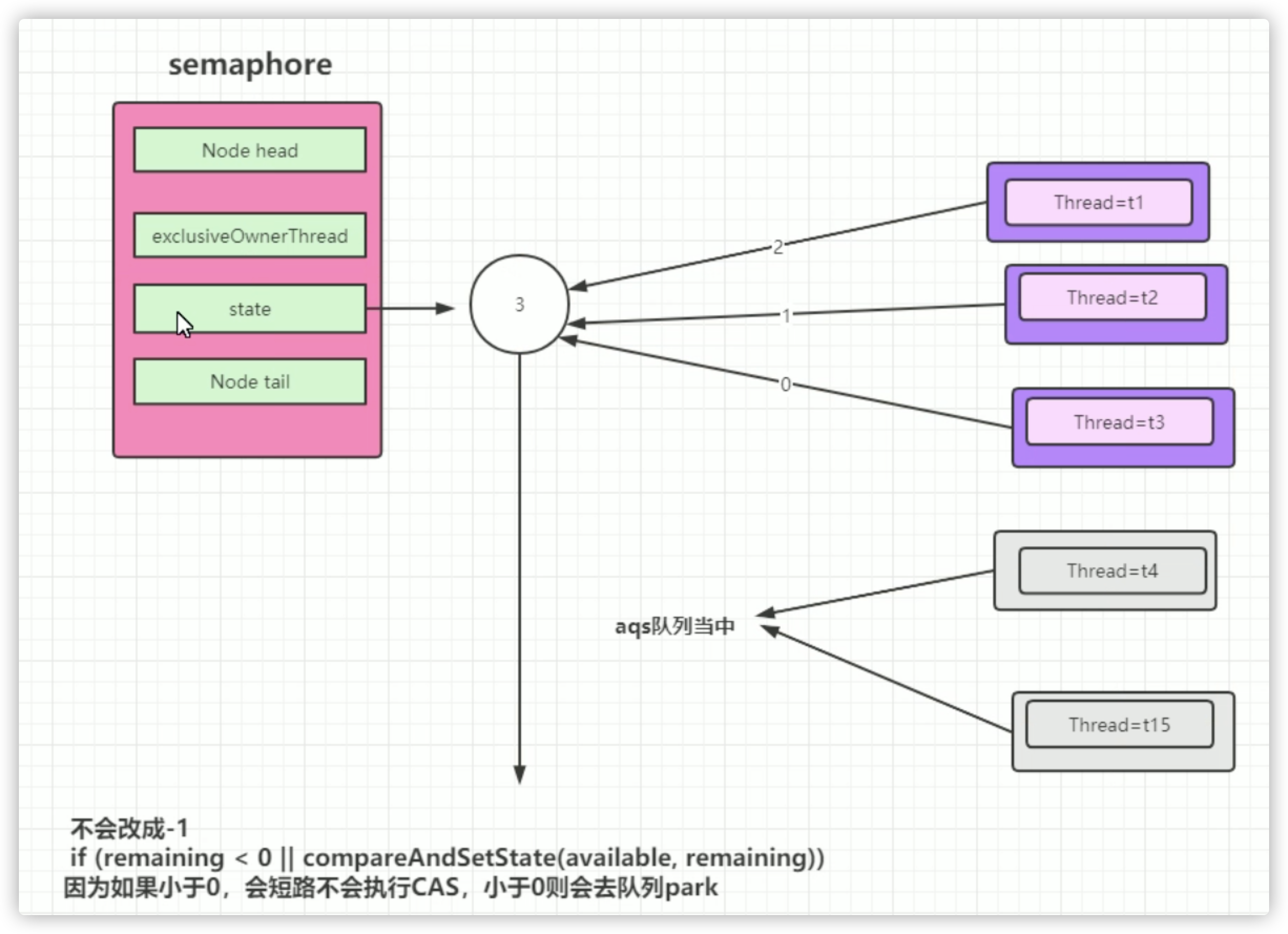Click the gray Thread=t15 box
The height and width of the screenshot is (934, 1288).
(x=1119, y=725)
